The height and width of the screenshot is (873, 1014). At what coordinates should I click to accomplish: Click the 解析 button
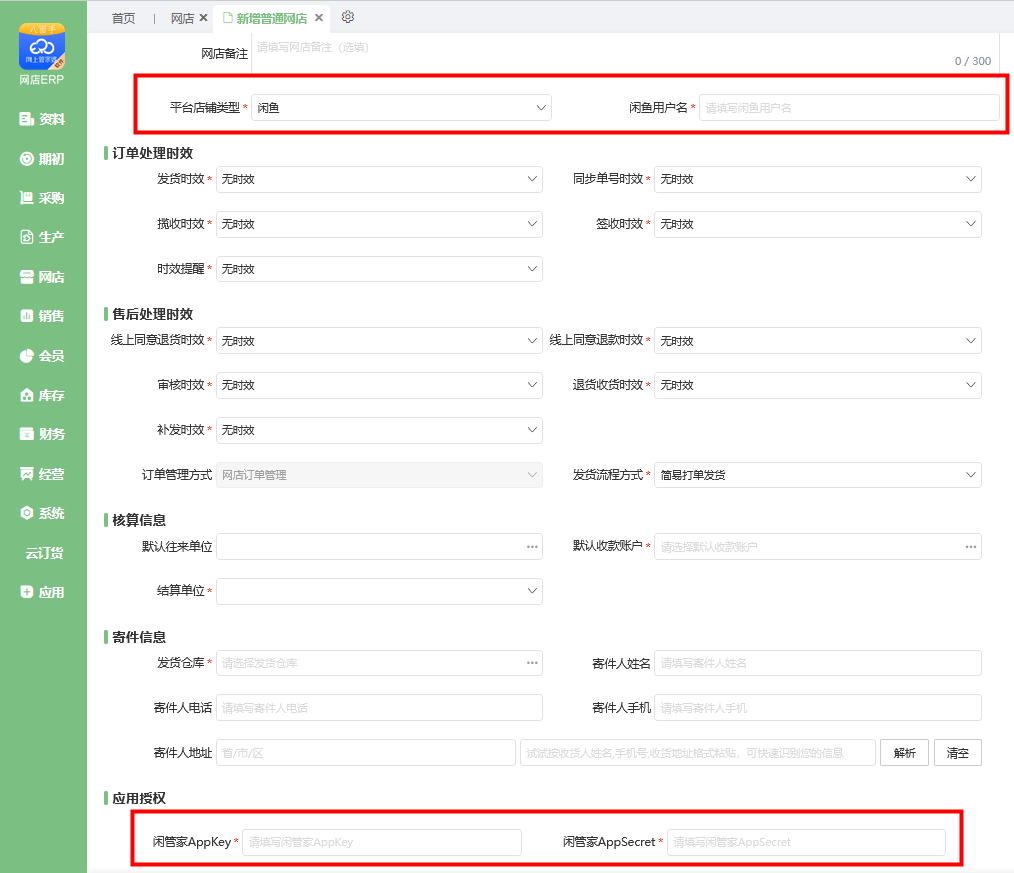(x=904, y=753)
